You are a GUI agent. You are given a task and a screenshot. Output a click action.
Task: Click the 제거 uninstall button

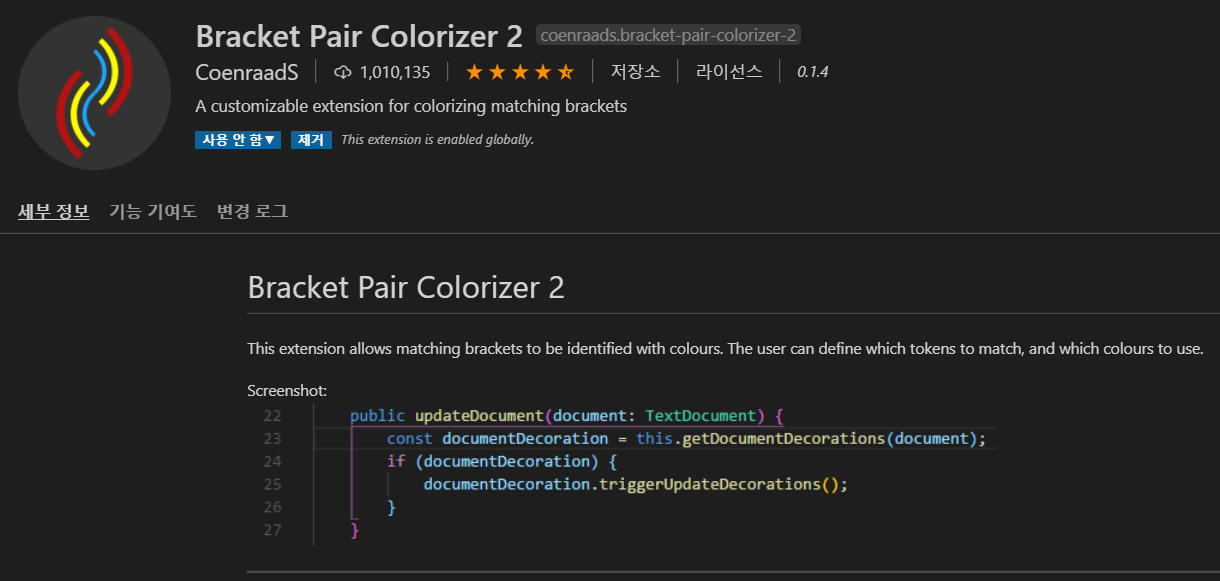(x=311, y=139)
